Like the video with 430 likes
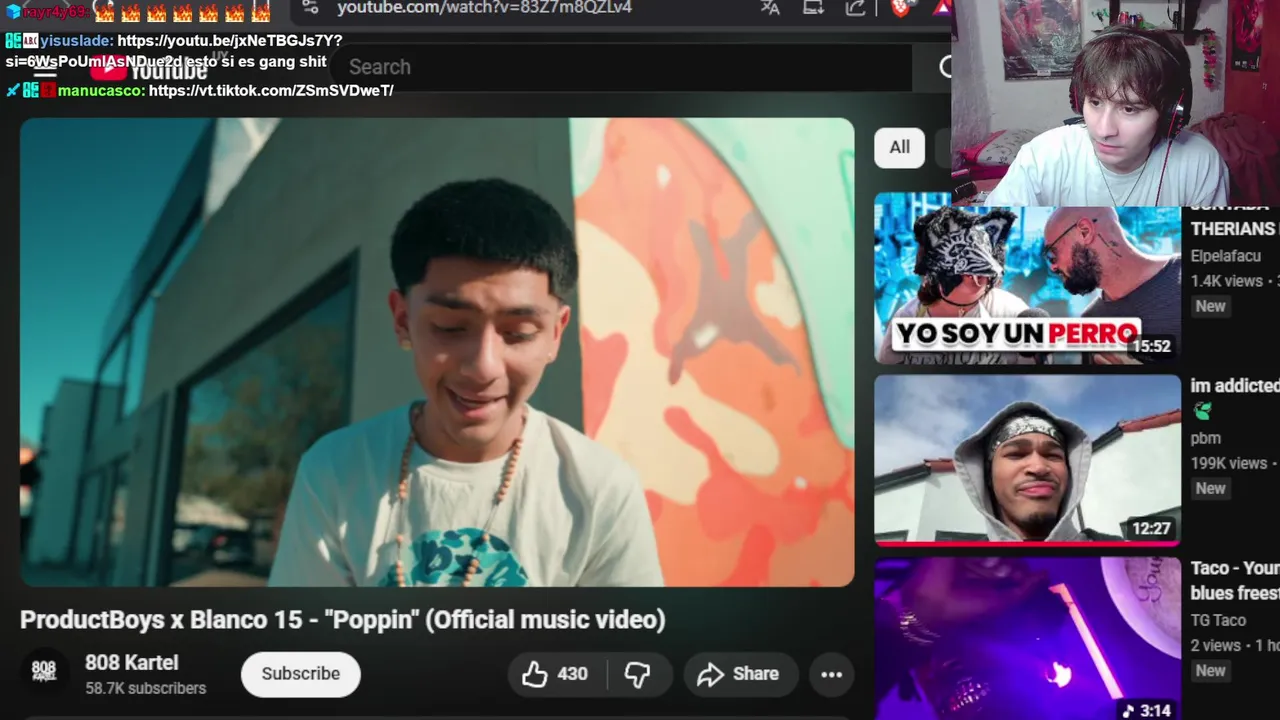Image resolution: width=1280 pixels, height=720 pixels. click(x=554, y=674)
